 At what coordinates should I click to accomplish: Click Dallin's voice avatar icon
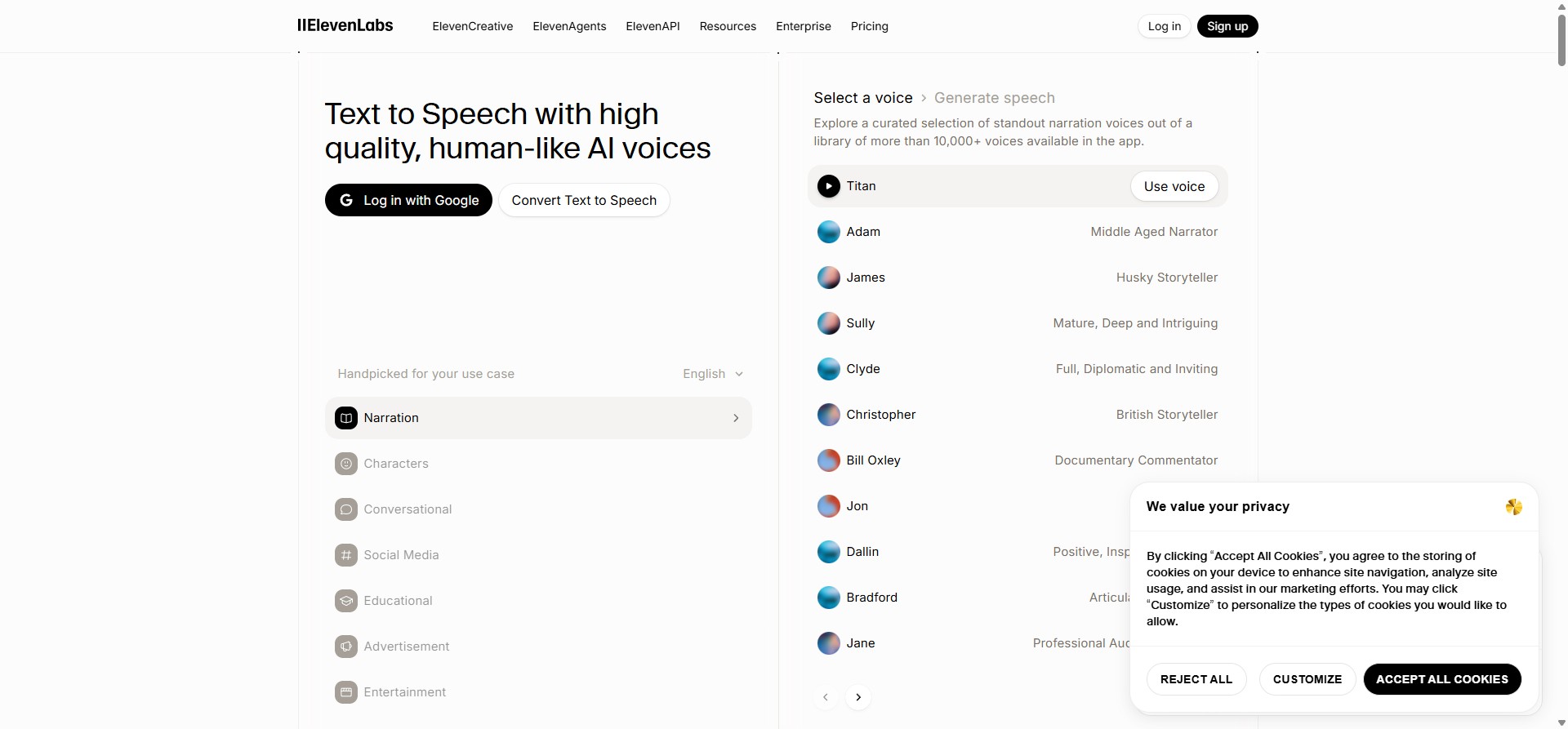[828, 552]
